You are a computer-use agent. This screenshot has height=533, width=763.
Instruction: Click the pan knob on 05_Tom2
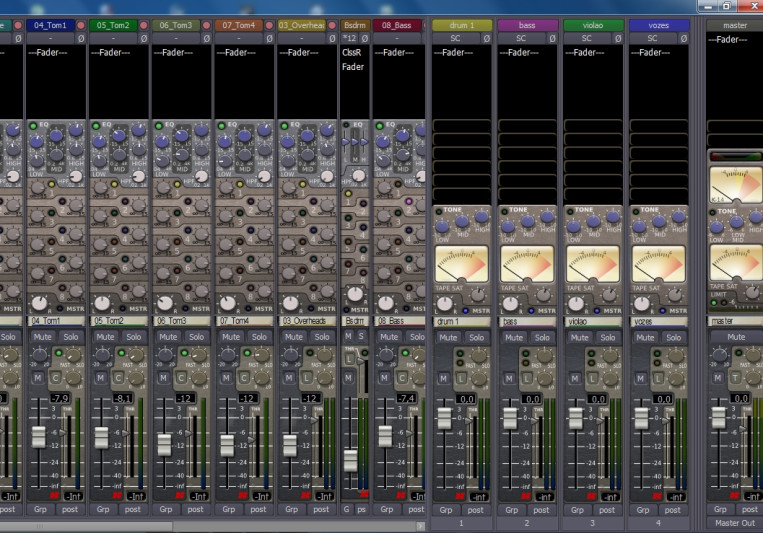[102, 303]
